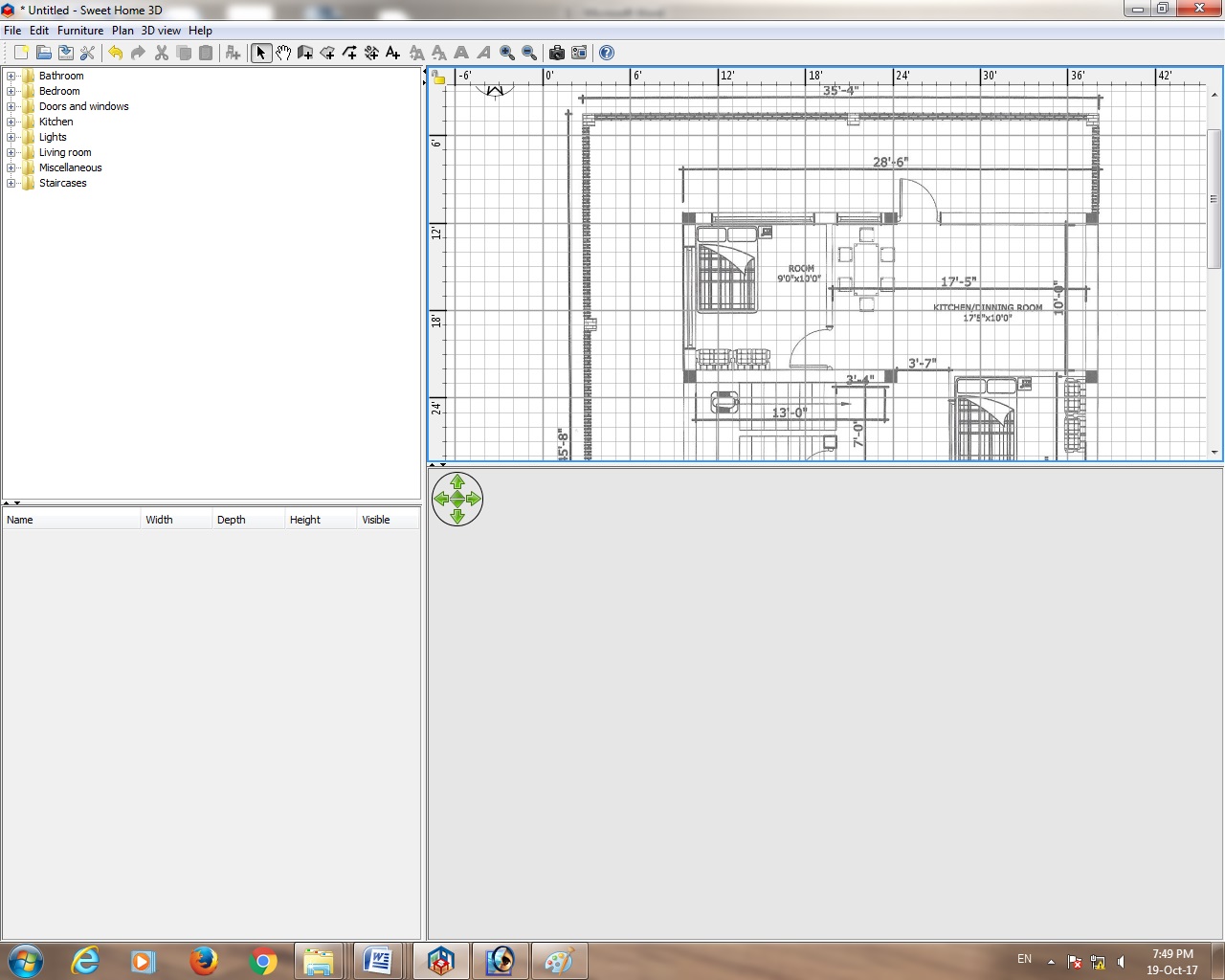Choose the Create rooms tool
The image size is (1225, 980).
(x=327, y=53)
